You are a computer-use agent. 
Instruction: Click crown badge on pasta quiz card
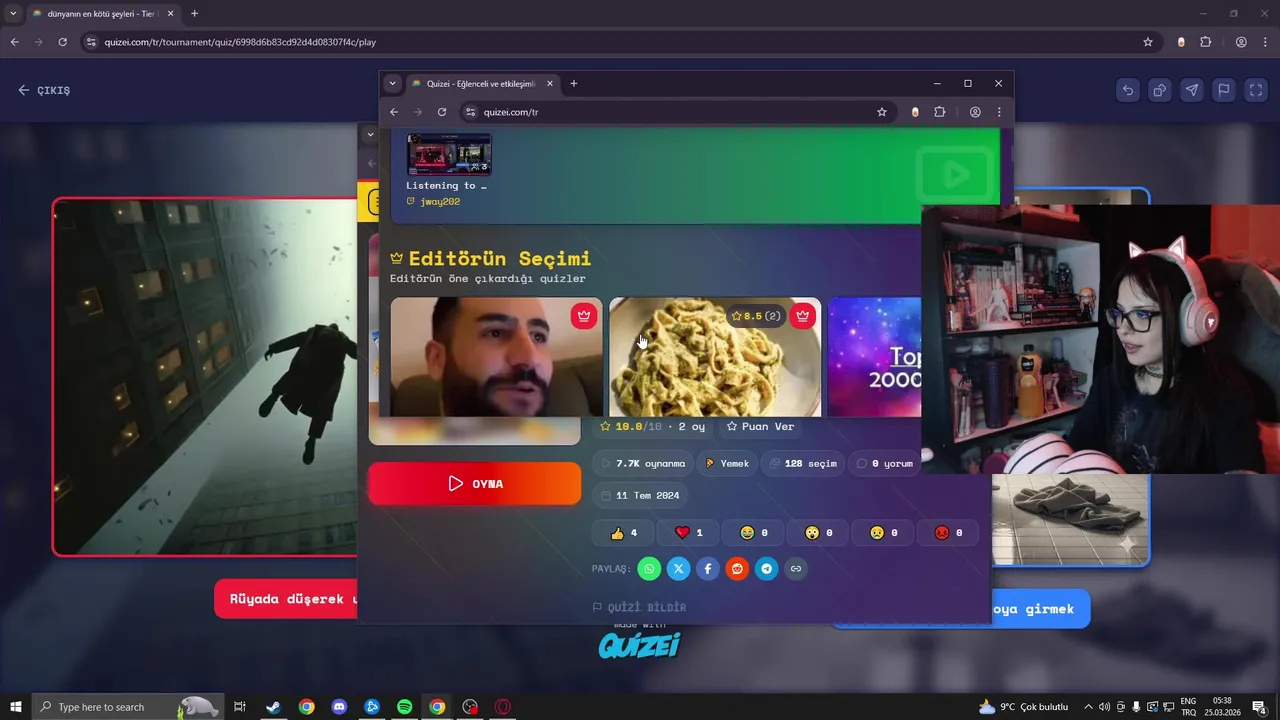click(x=802, y=316)
